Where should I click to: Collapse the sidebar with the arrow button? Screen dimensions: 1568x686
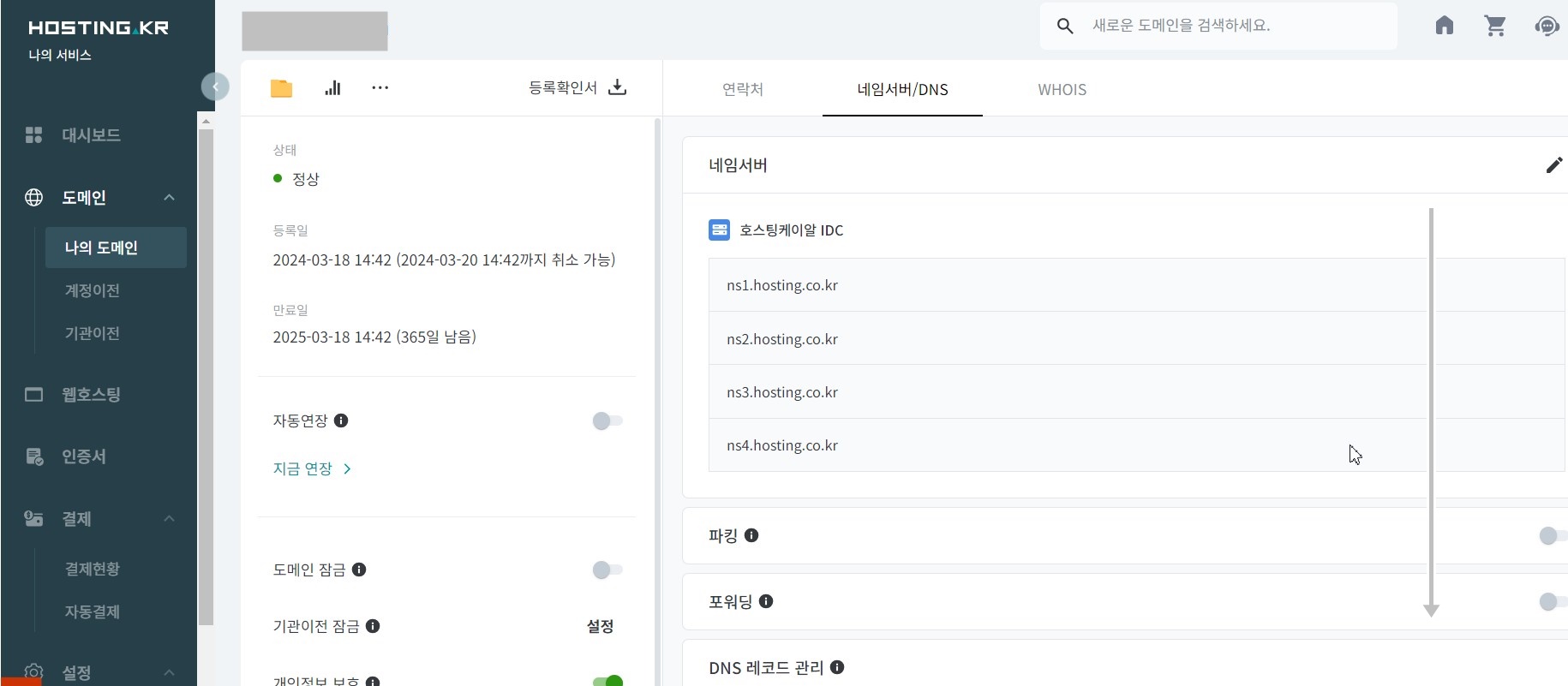[x=215, y=86]
